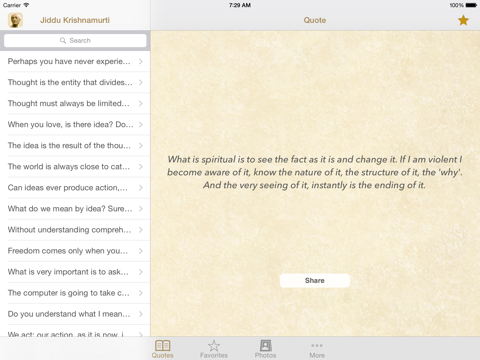Switch to the Favorites tab
480x360 pixels.
click(x=214, y=349)
